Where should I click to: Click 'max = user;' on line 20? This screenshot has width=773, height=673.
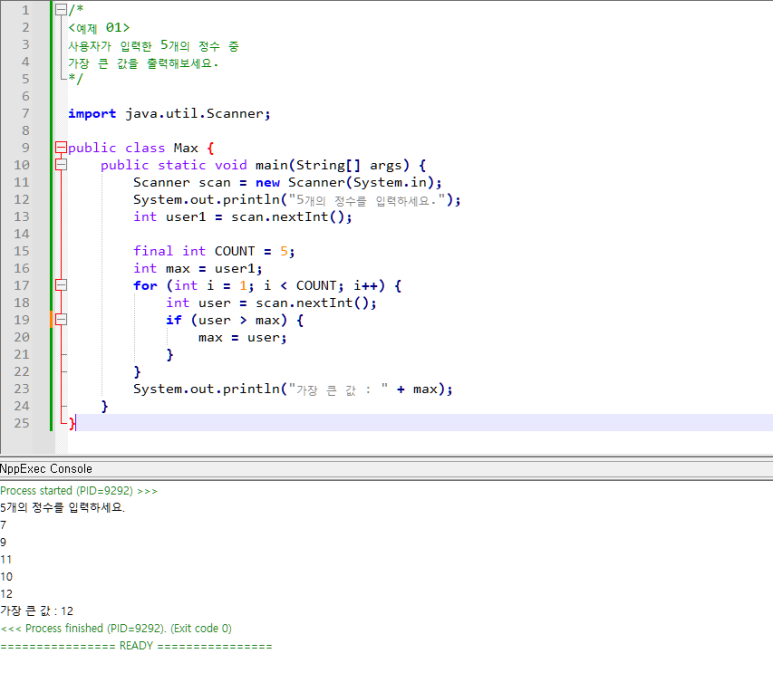coord(242,338)
